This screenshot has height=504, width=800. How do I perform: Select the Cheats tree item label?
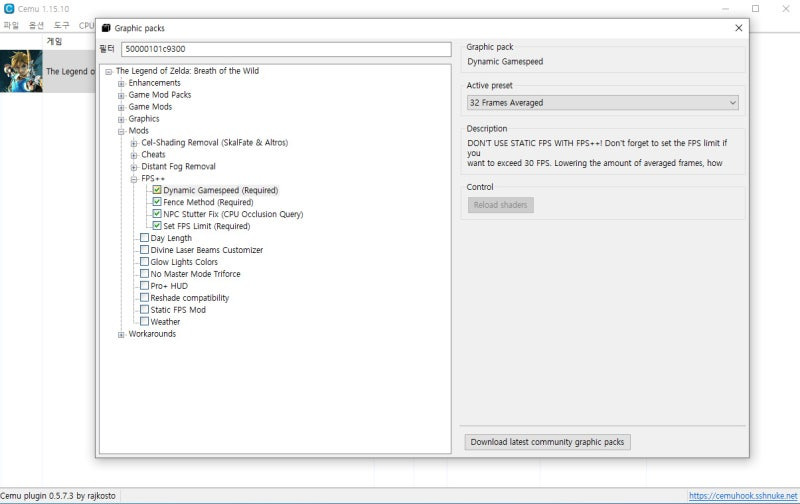pyautogui.click(x=153, y=154)
